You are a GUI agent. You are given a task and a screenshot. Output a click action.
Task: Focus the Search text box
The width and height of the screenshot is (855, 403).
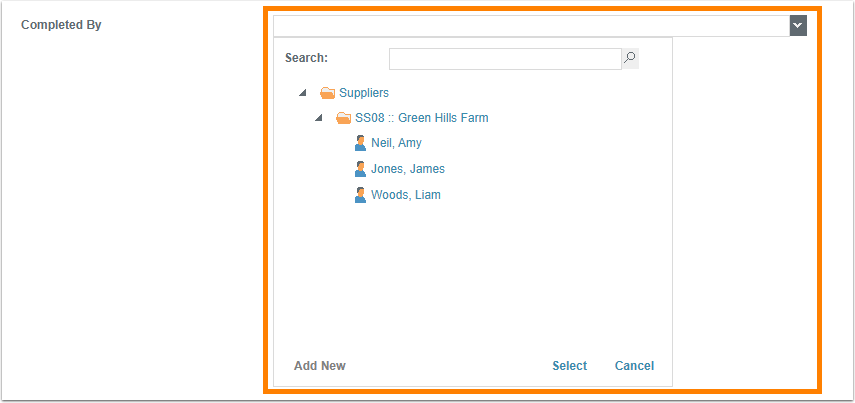click(x=505, y=59)
